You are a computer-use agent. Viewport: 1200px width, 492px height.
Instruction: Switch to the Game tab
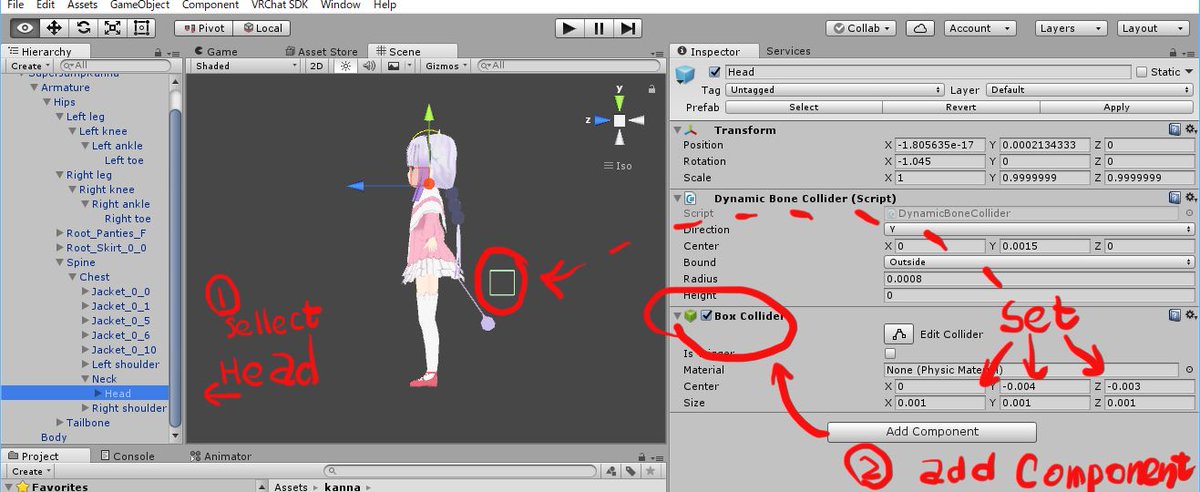point(215,52)
